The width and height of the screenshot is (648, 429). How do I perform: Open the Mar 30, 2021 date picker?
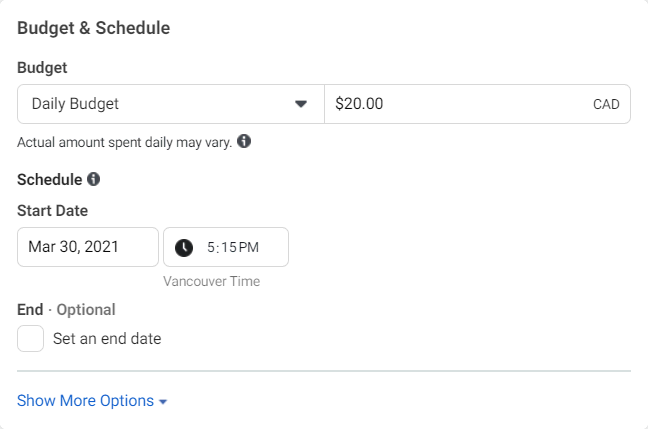88,247
